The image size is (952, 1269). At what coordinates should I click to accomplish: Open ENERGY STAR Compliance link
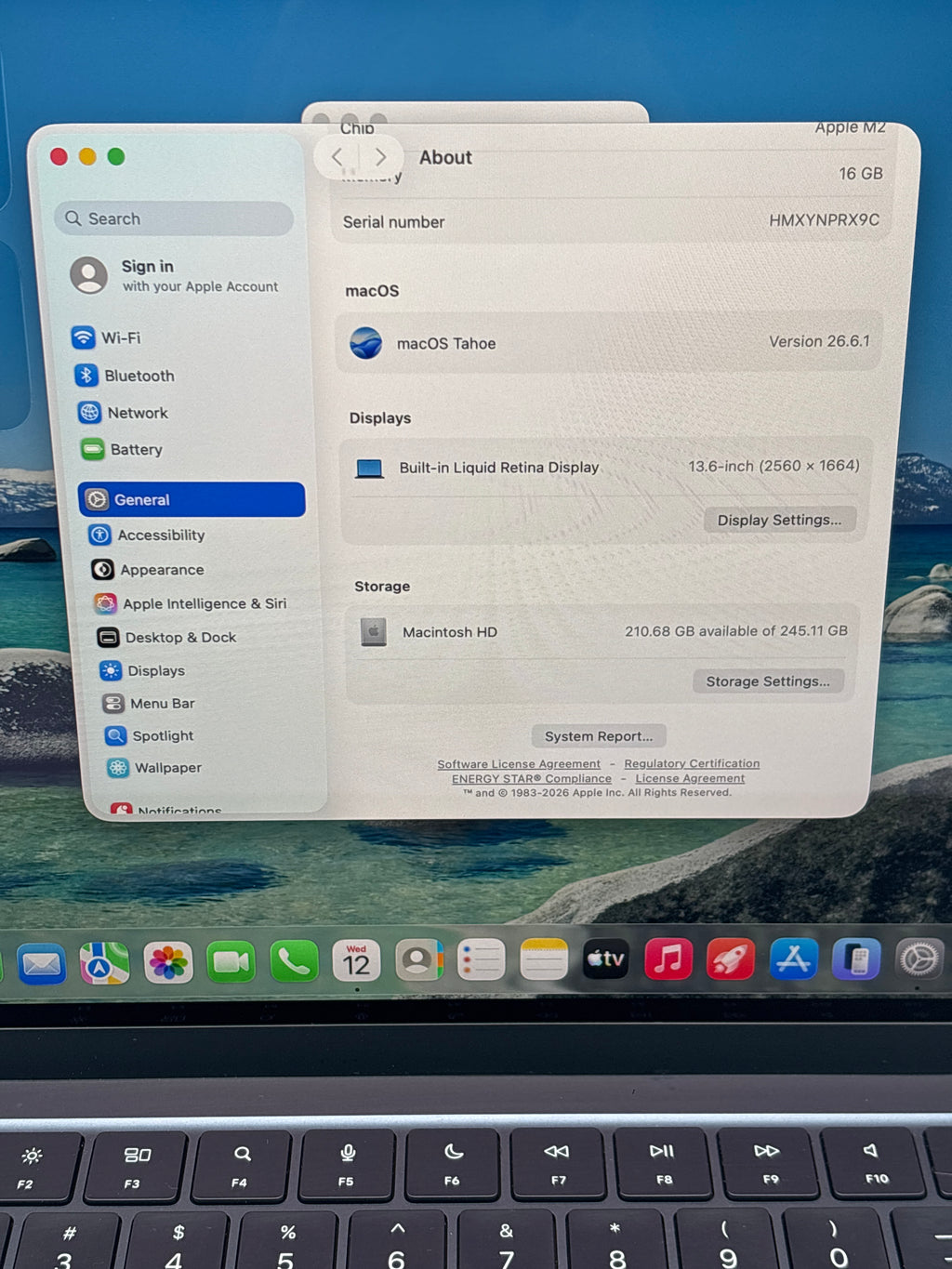coord(532,779)
